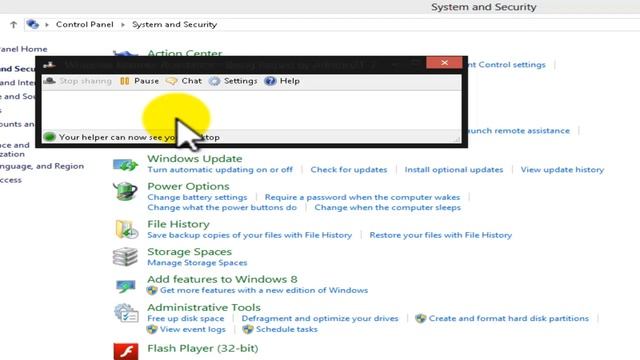640x360 pixels.
Task: Open Flash Player (32-bit) heading
Action: pos(202,348)
